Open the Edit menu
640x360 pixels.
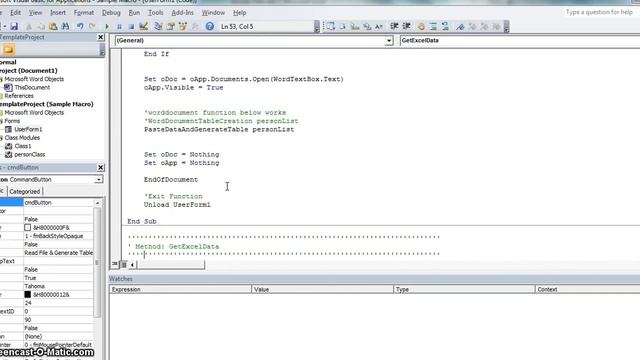(x=15, y=13)
